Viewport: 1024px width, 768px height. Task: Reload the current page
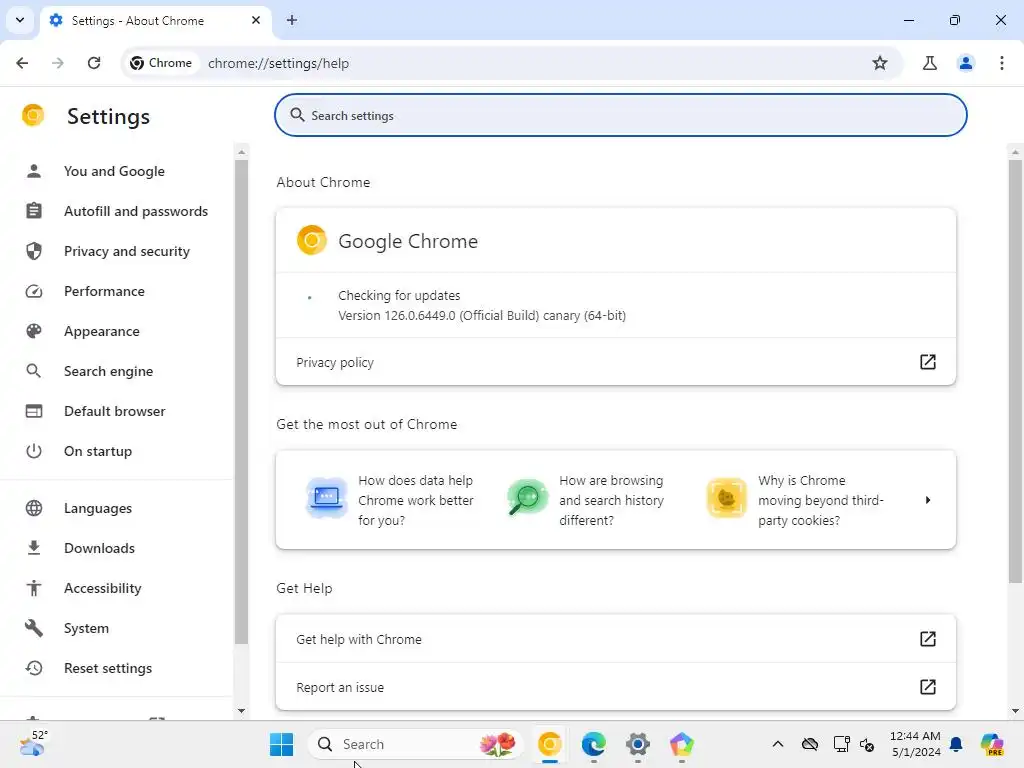click(x=94, y=63)
